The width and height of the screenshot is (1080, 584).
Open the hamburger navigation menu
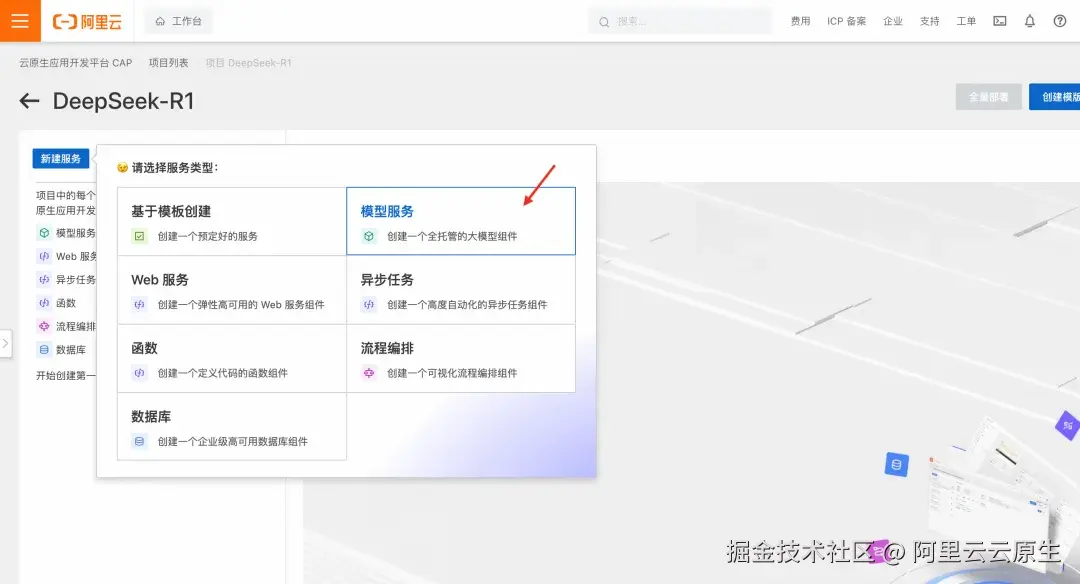(19, 20)
